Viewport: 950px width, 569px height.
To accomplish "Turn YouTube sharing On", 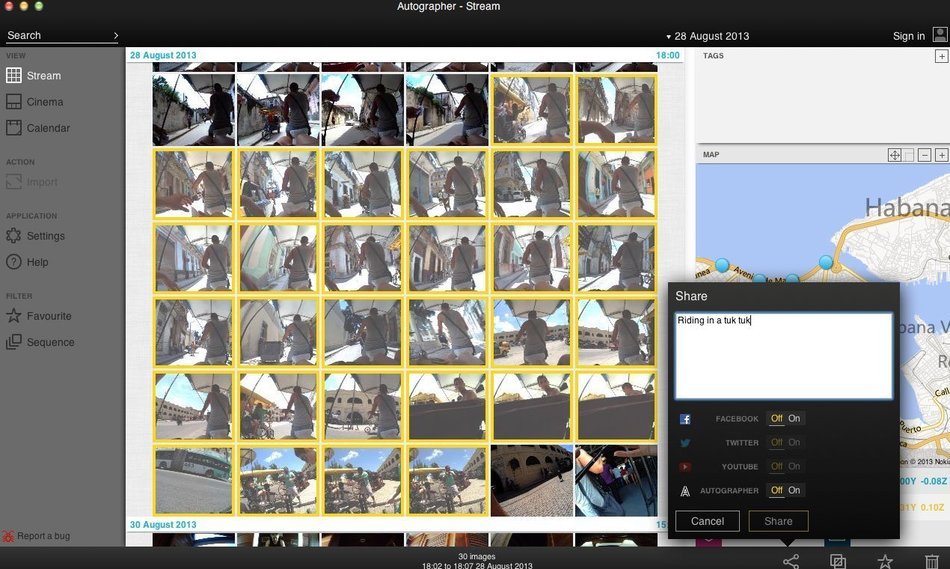I will click(794, 466).
